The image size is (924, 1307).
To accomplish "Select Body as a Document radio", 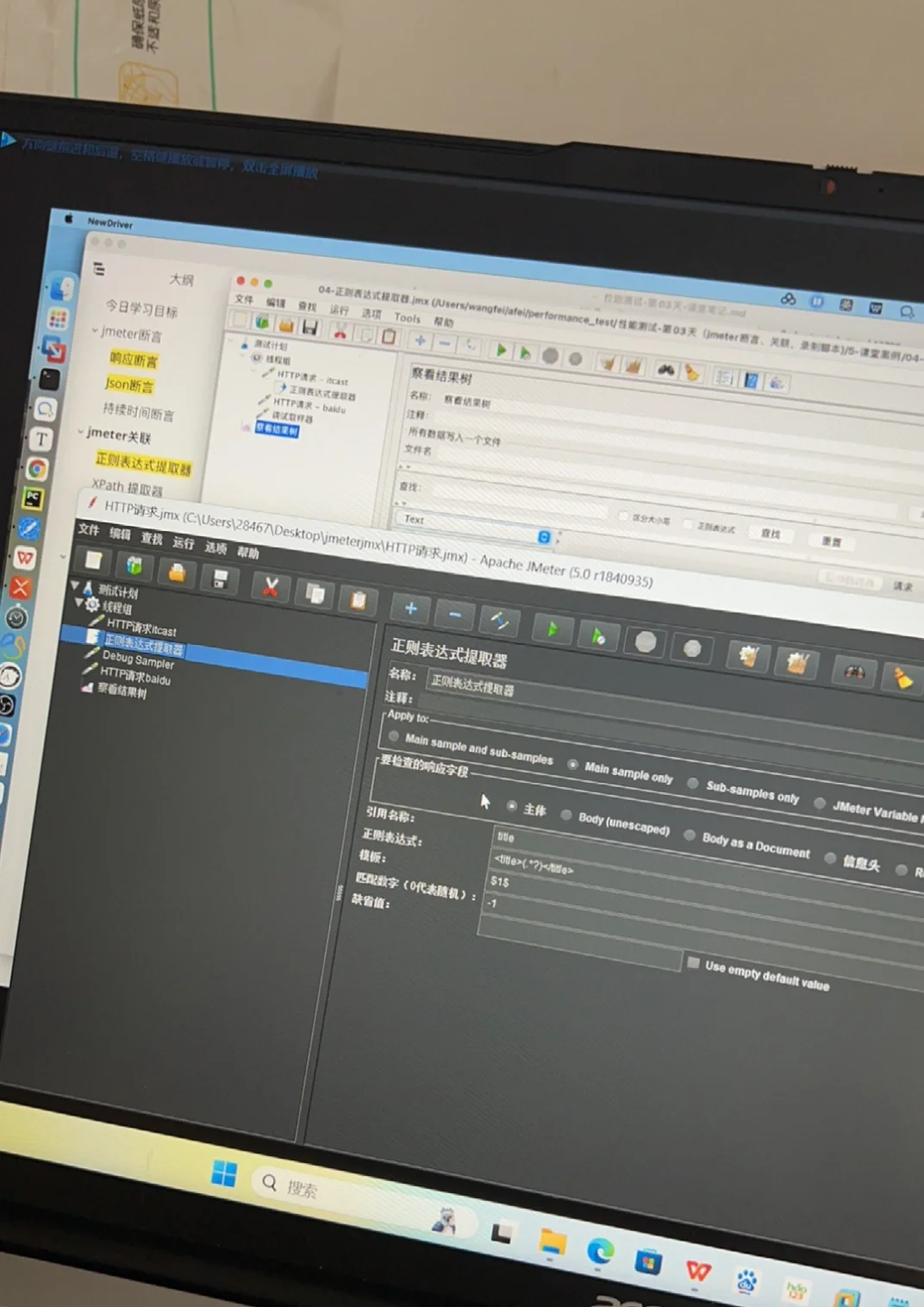I will (690, 835).
